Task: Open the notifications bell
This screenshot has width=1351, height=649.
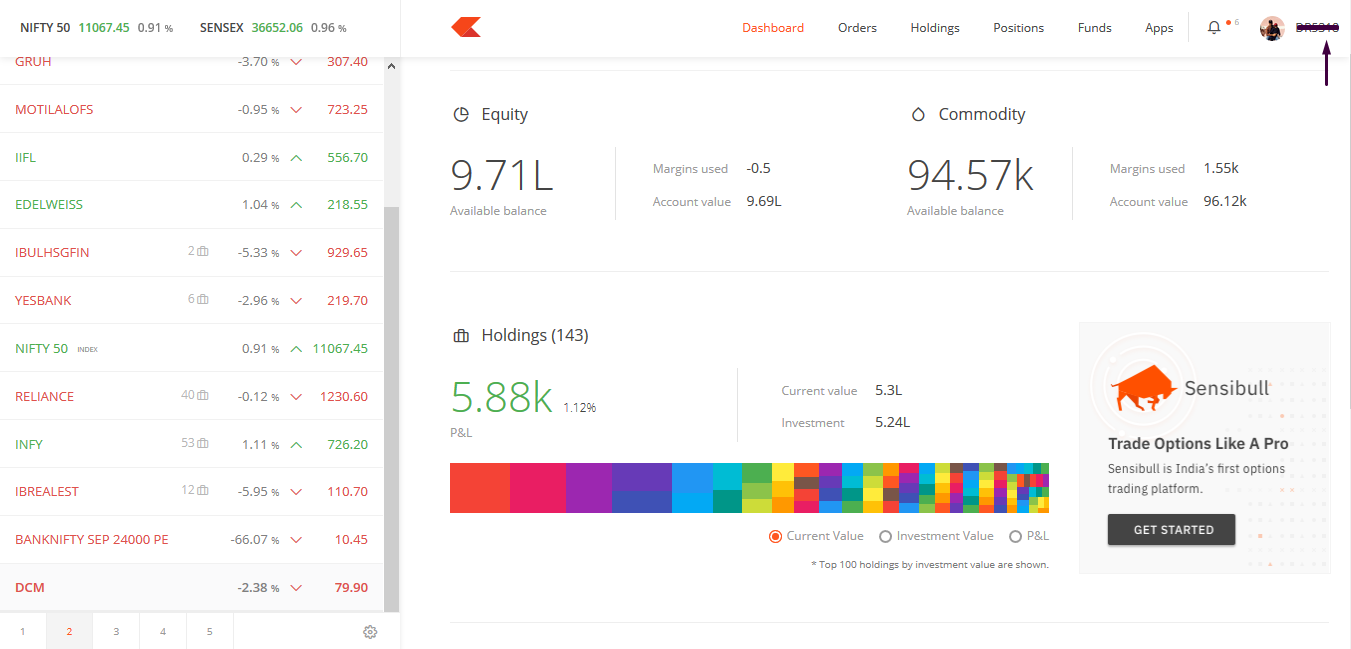Action: pyautogui.click(x=1214, y=28)
